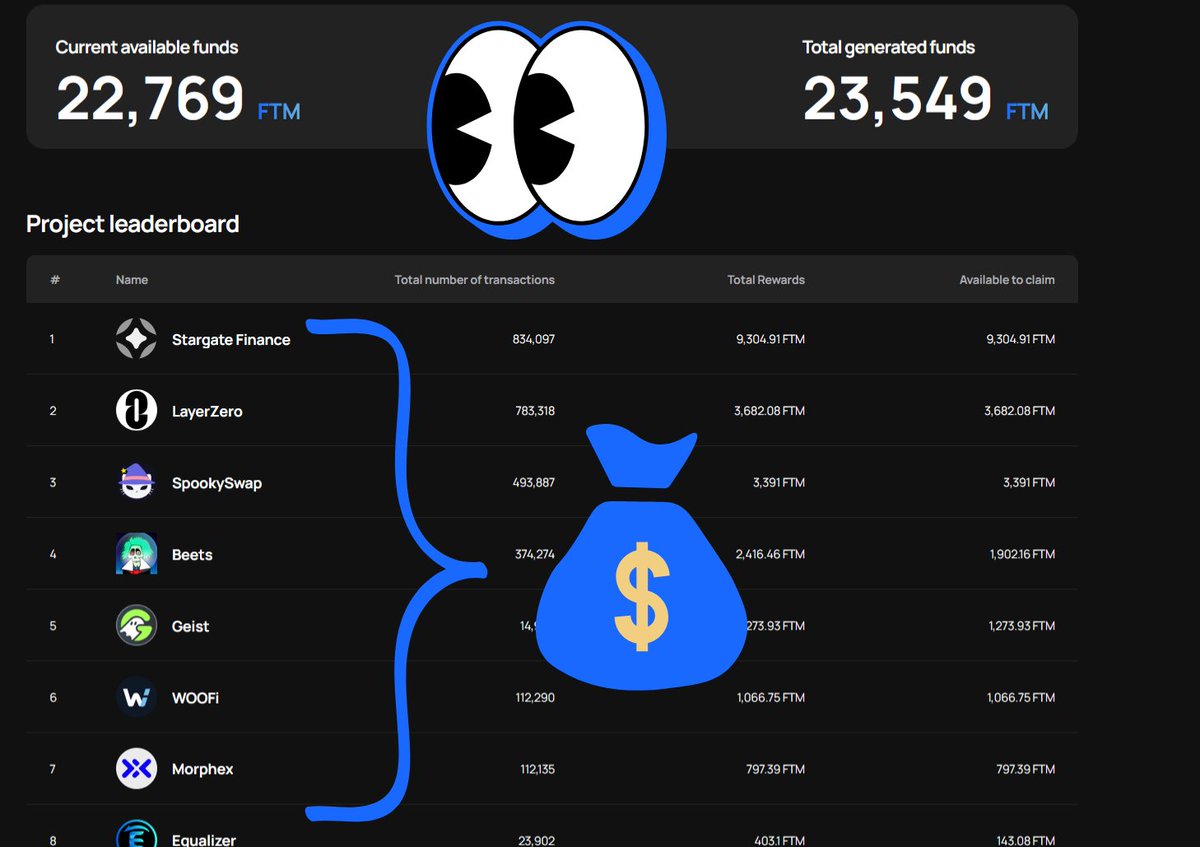
Task: Select the 'Total generated funds' label
Action: pos(889,47)
